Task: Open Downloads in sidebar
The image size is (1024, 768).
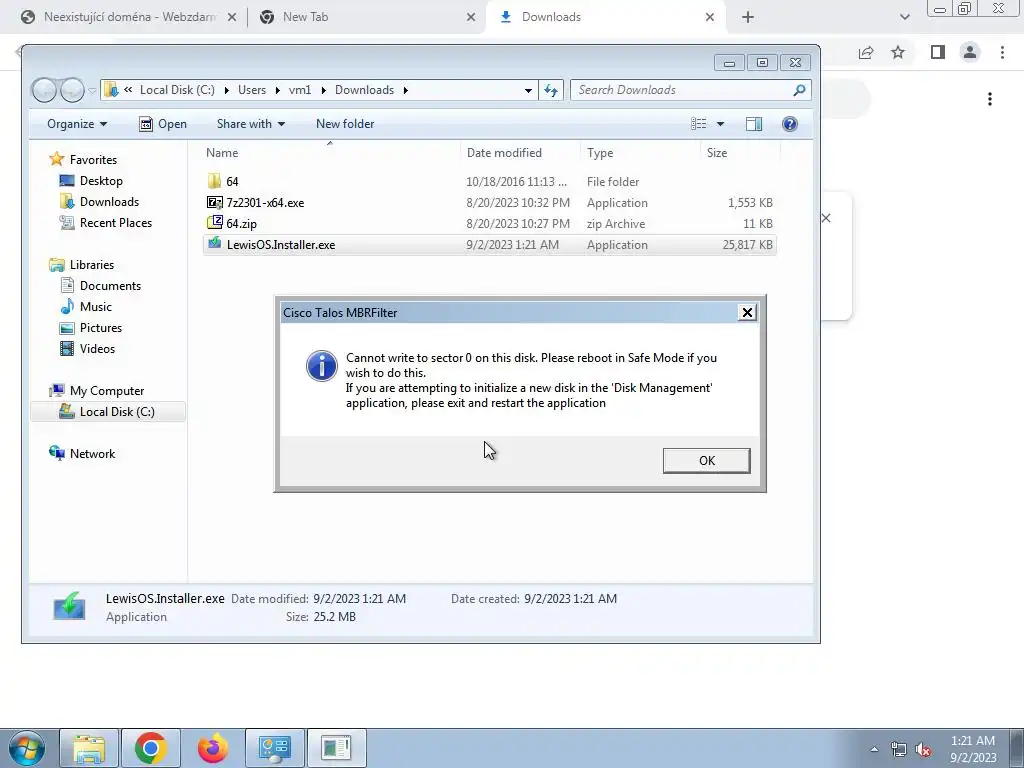Action: [x=108, y=202]
